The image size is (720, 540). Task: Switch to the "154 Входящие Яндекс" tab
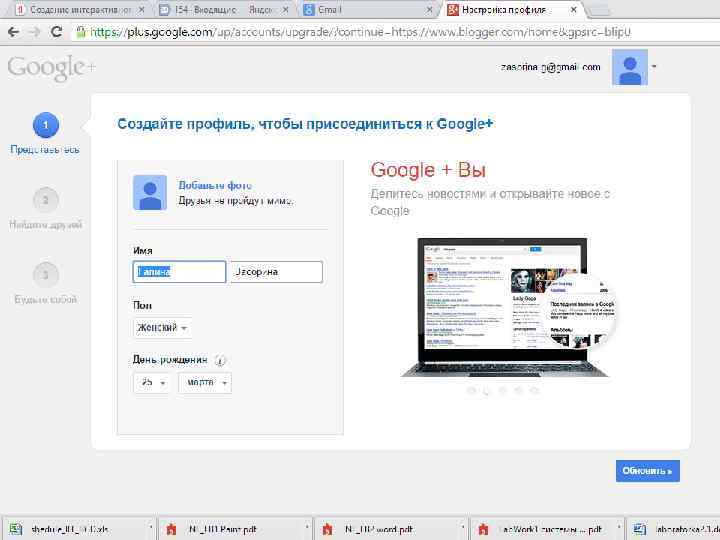pyautogui.click(x=223, y=10)
